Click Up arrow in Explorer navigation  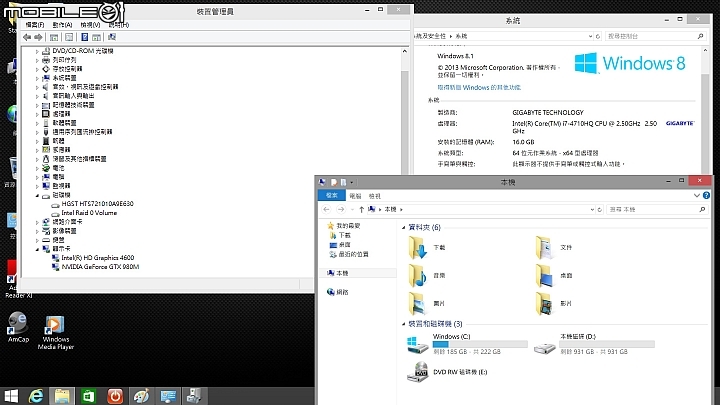tap(361, 209)
